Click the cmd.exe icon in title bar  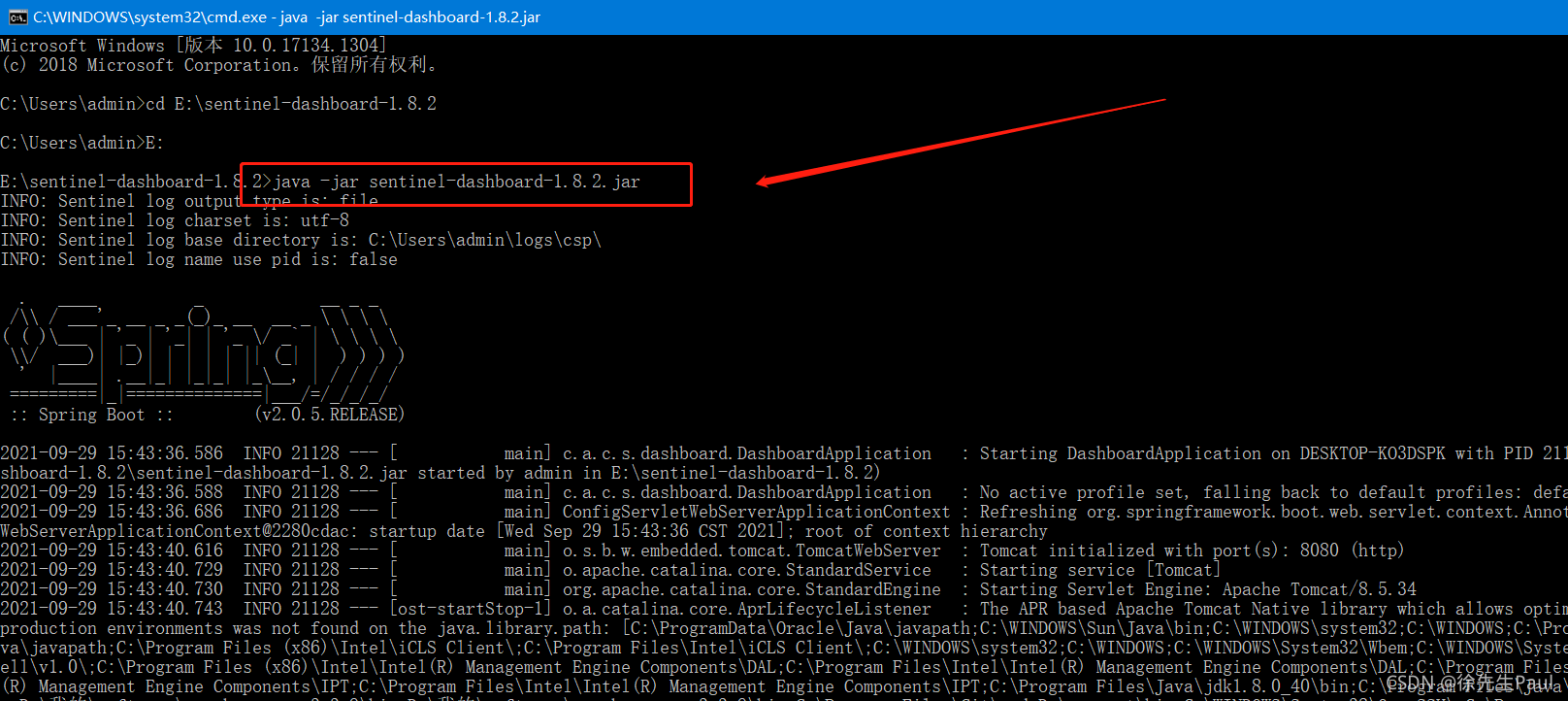17,17
